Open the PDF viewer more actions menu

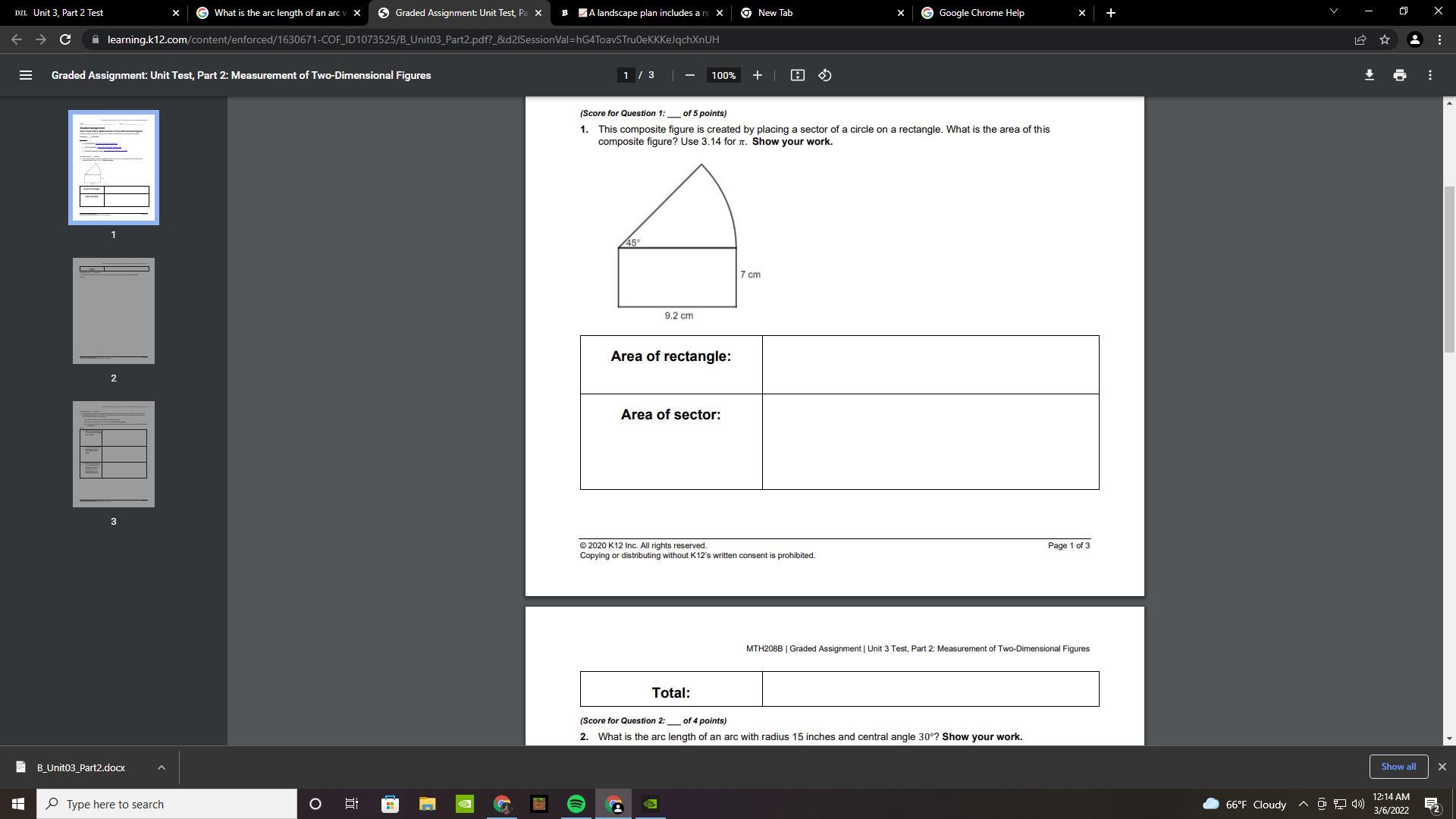1429,75
